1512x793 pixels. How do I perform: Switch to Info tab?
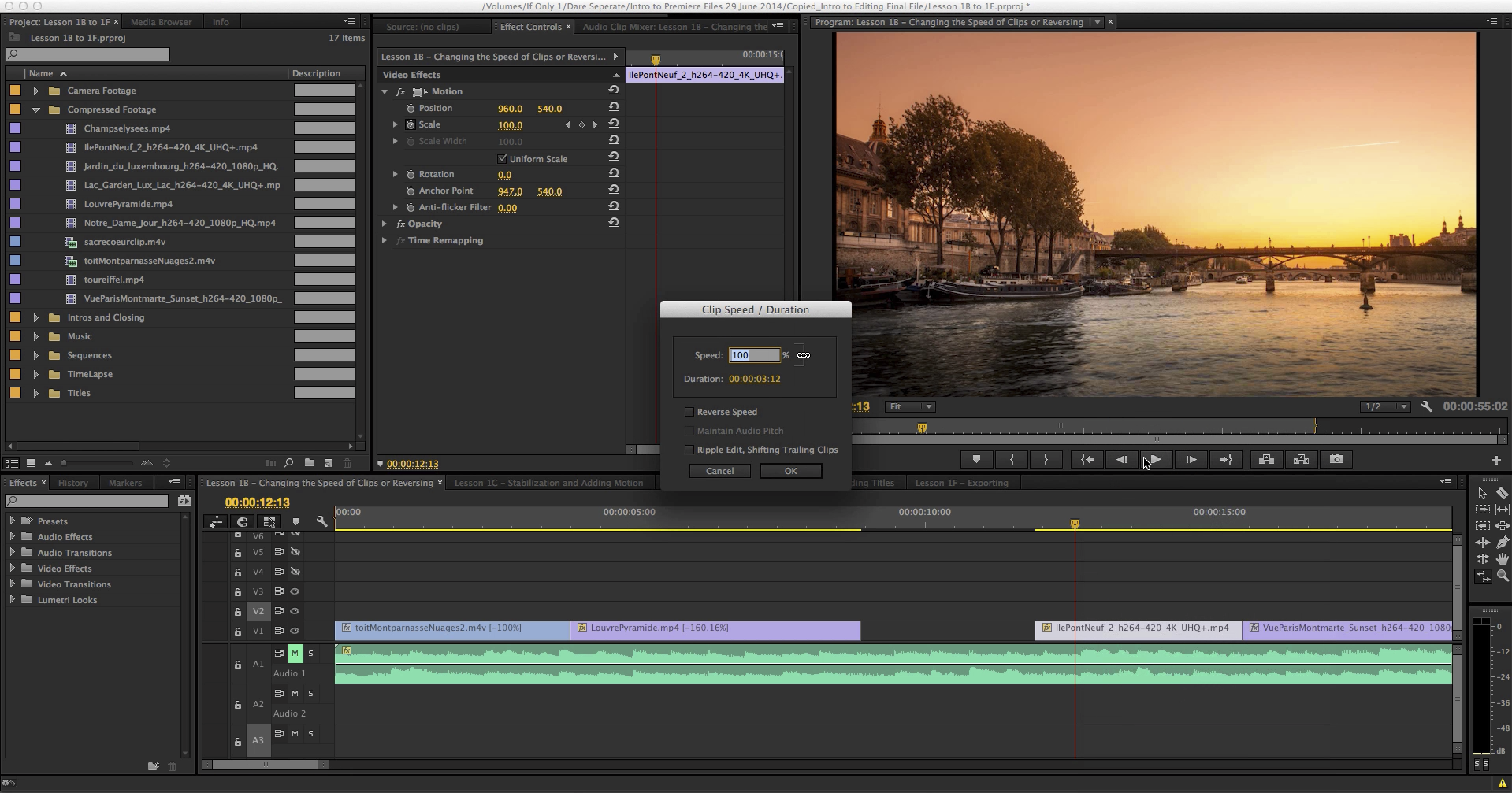pos(221,22)
